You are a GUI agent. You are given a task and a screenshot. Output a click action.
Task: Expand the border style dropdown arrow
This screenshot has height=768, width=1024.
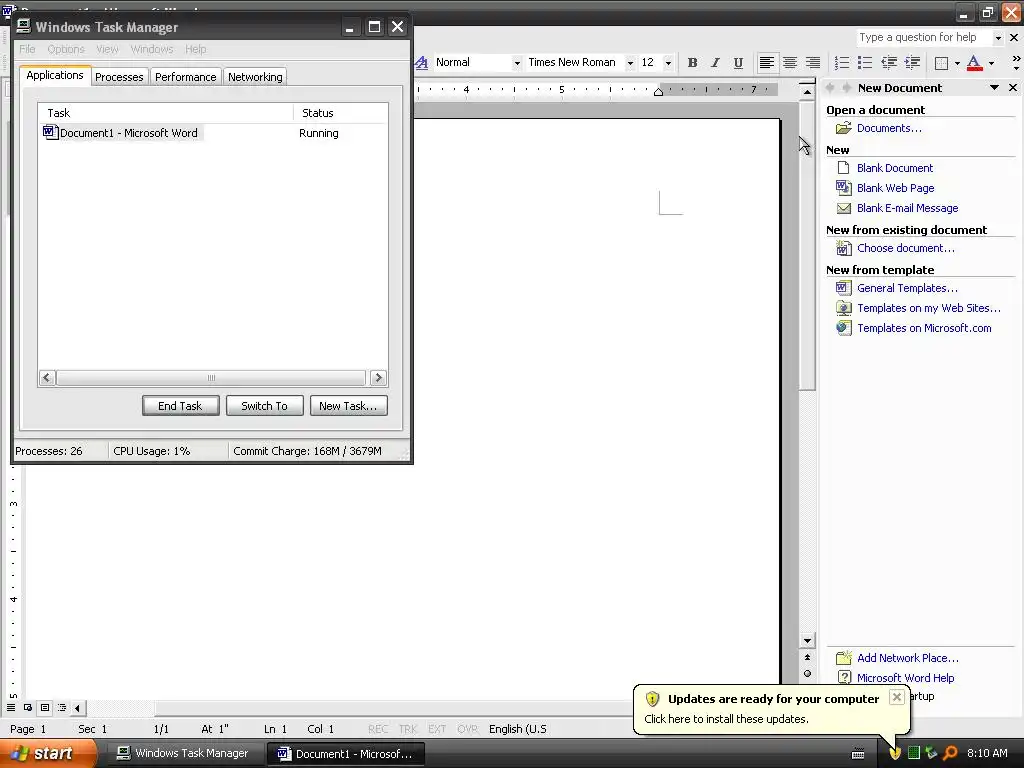(x=957, y=63)
